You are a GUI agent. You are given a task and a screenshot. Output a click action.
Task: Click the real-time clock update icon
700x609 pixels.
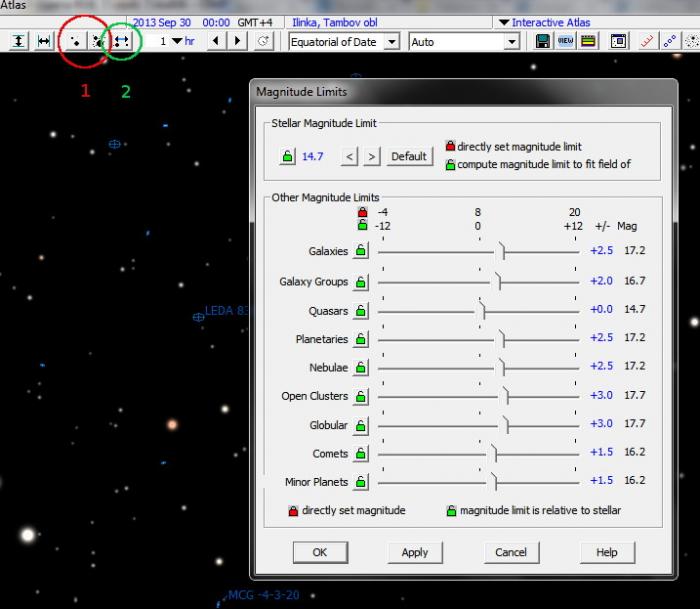pyautogui.click(x=263, y=42)
